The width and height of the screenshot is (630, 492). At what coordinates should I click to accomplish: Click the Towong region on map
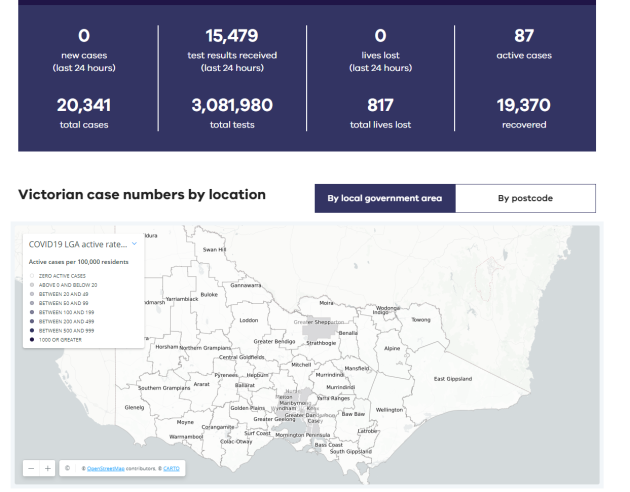421,320
